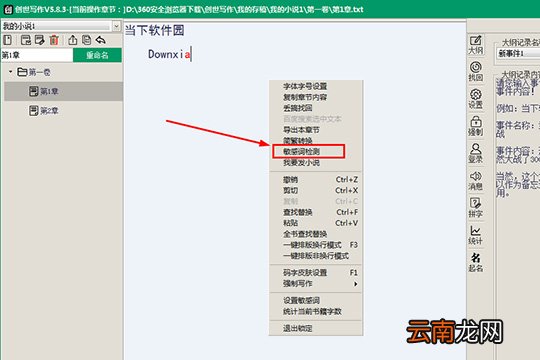Select 字体字号设置 in context menu
The width and height of the screenshot is (540, 360).
pos(315,86)
